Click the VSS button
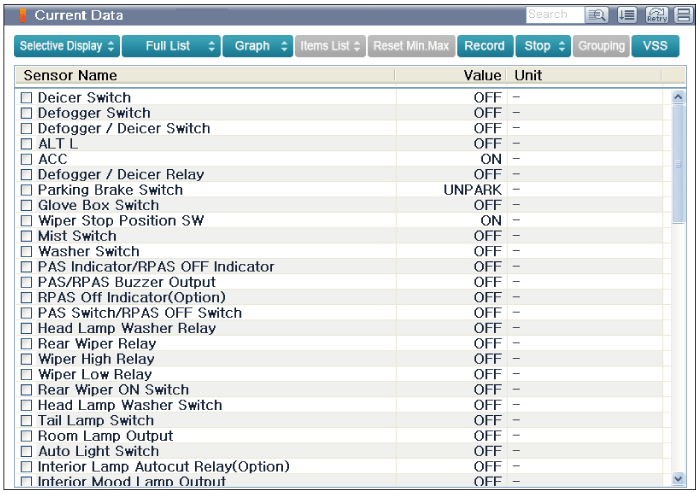Screen dimensions: 700x493 tap(655, 46)
